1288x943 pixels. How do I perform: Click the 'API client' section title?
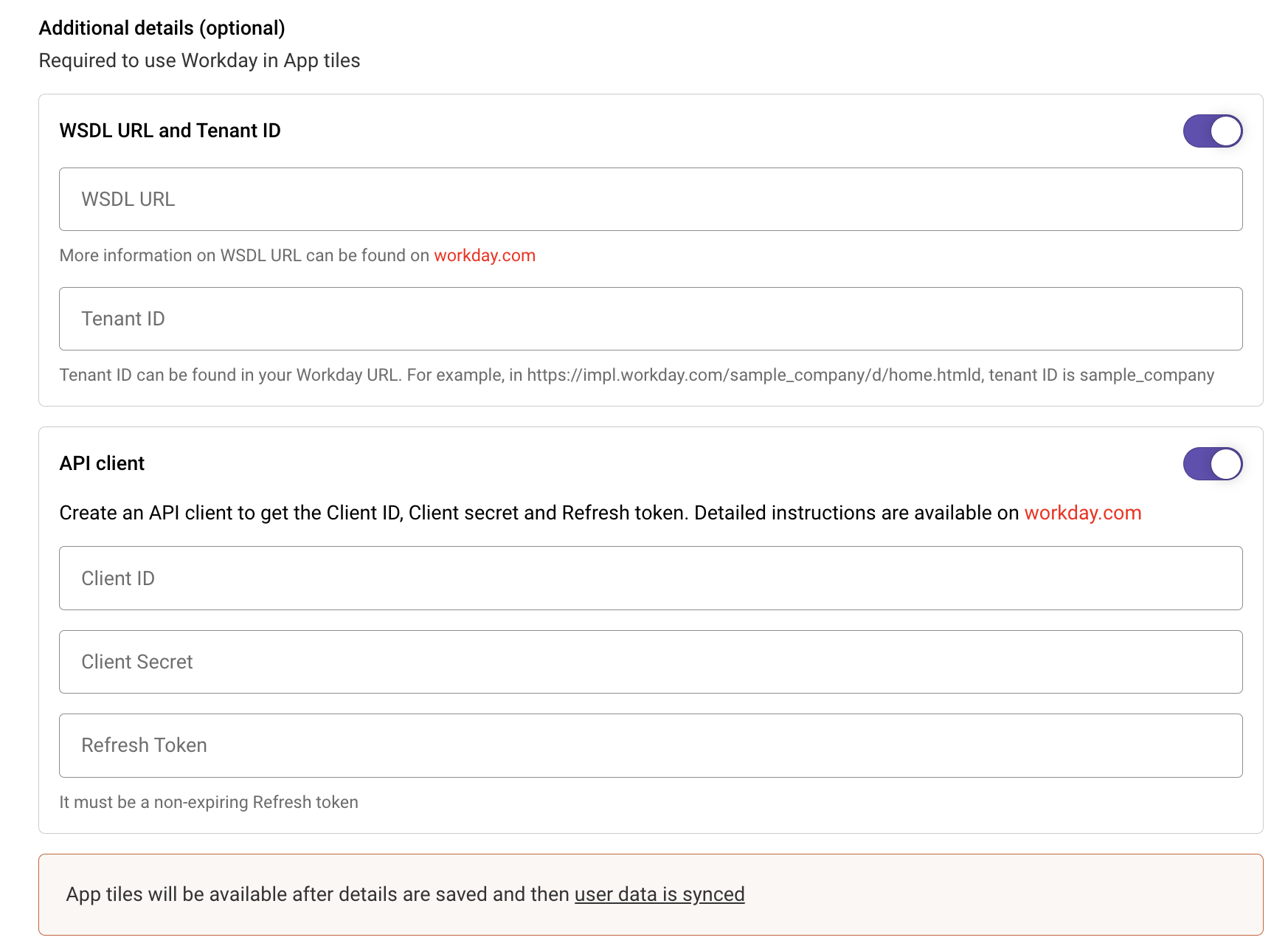102,463
